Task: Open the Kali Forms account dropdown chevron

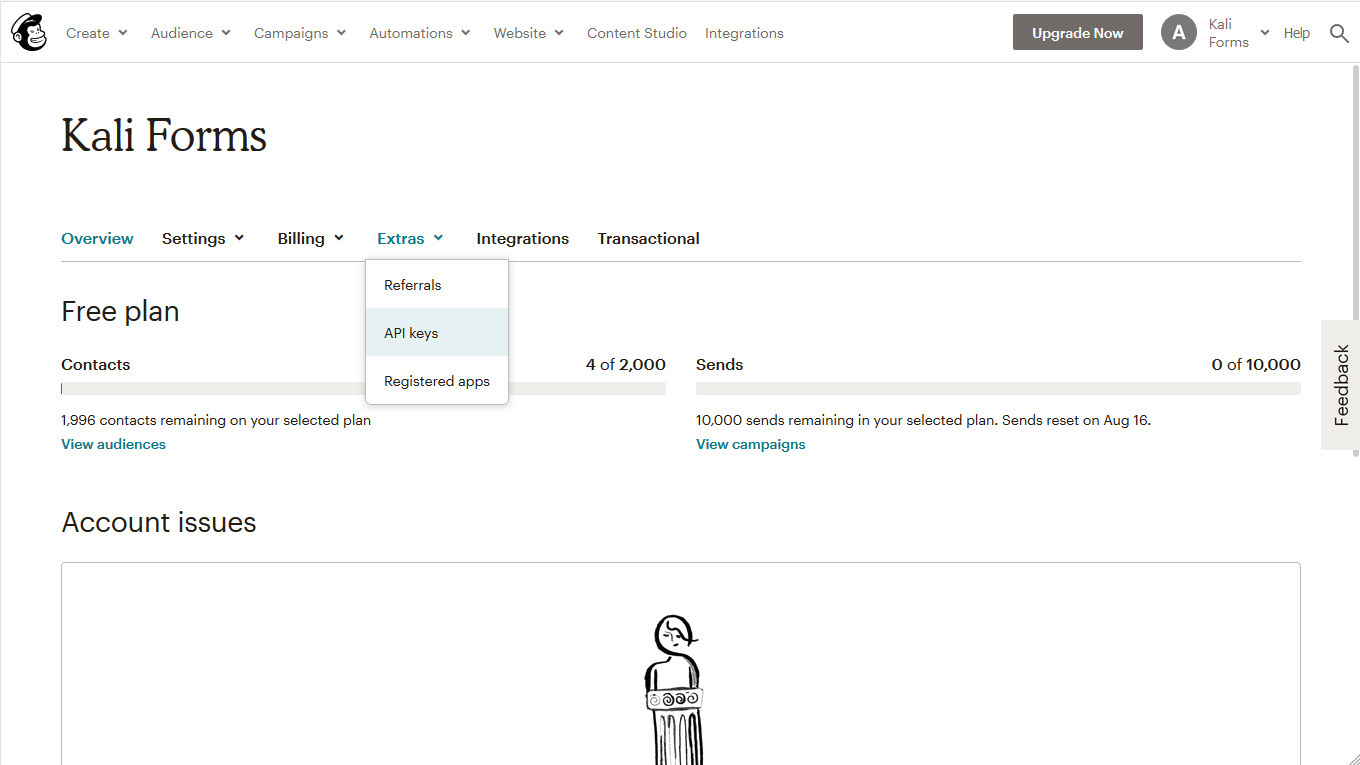Action: point(1265,33)
